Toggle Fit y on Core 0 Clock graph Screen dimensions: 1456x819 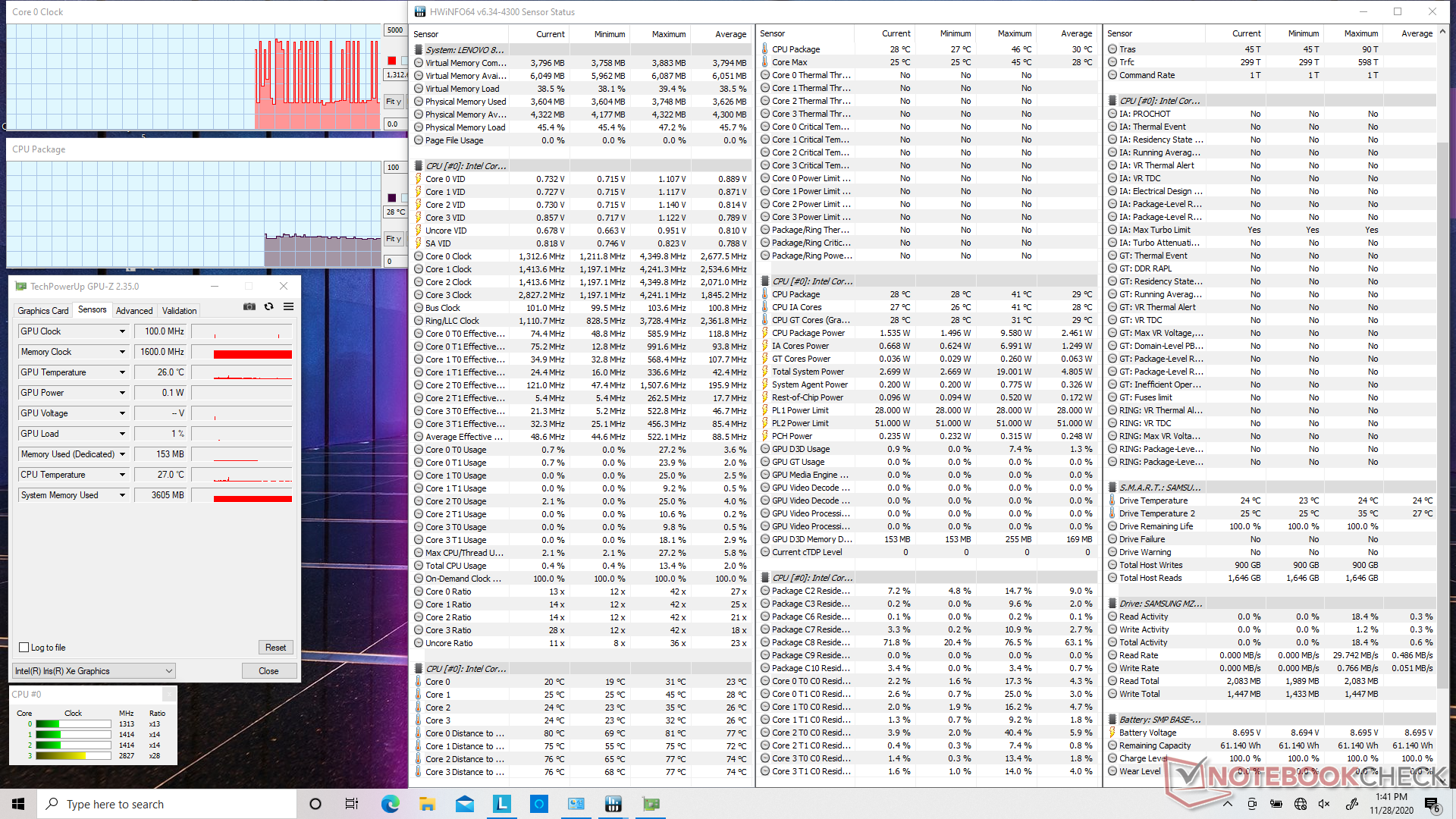(x=394, y=102)
